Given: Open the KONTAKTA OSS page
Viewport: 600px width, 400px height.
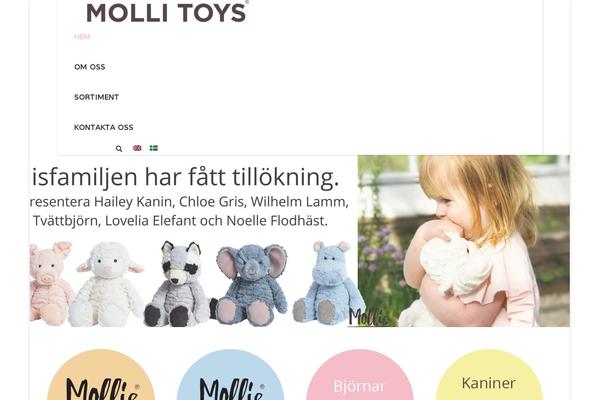Looking at the screenshot, I should (x=104, y=127).
